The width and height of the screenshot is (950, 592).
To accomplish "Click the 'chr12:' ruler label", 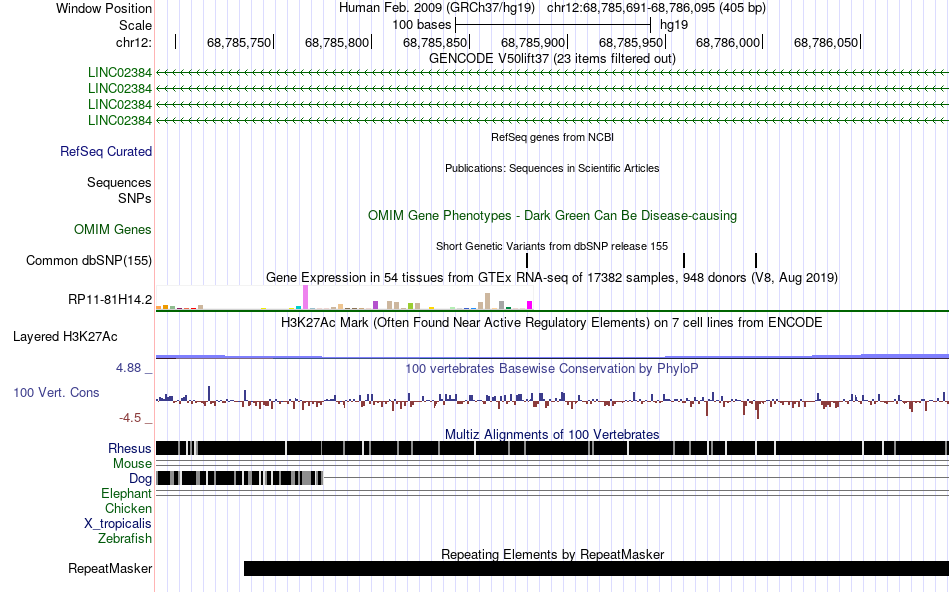I will (134, 42).
